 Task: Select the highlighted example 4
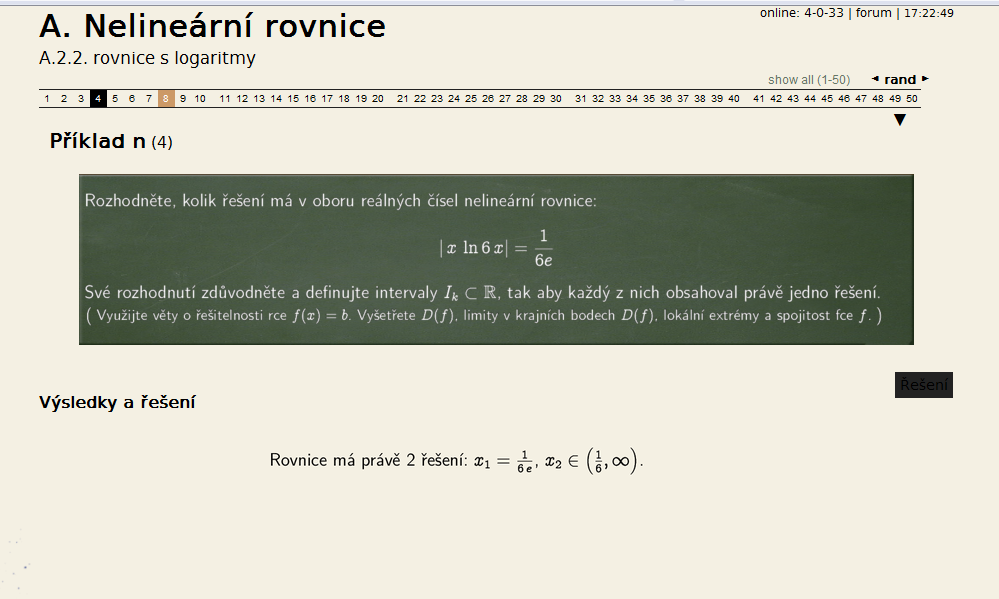[x=98, y=98]
